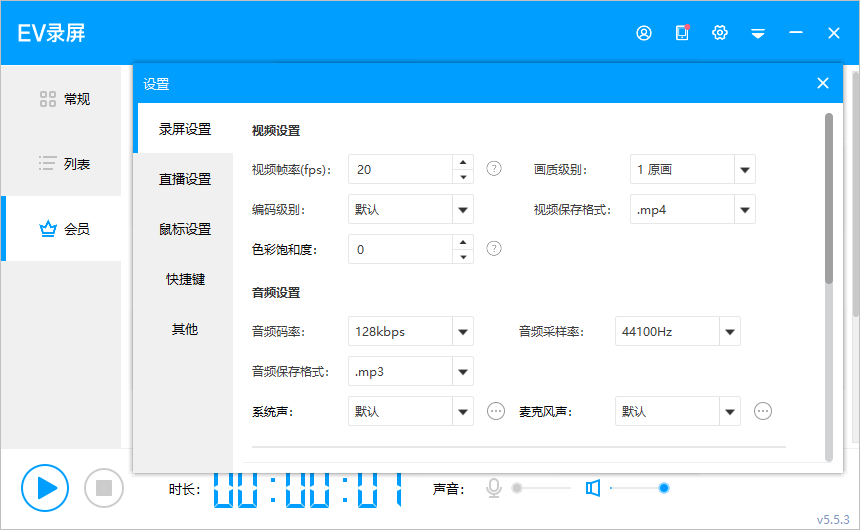This screenshot has width=860, height=530.
Task: Open microphone sound more options button
Action: pyautogui.click(x=763, y=411)
